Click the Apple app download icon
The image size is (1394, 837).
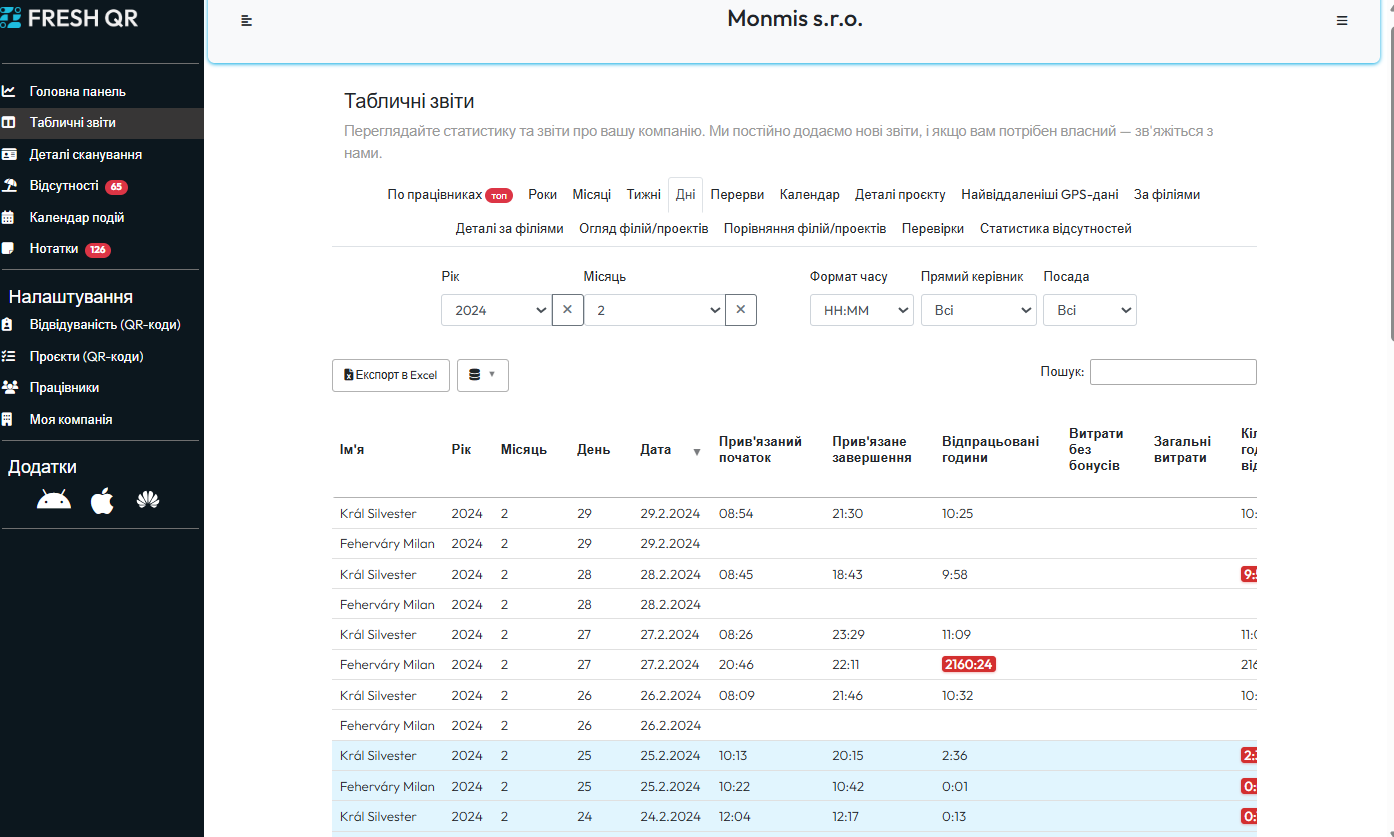pos(102,501)
